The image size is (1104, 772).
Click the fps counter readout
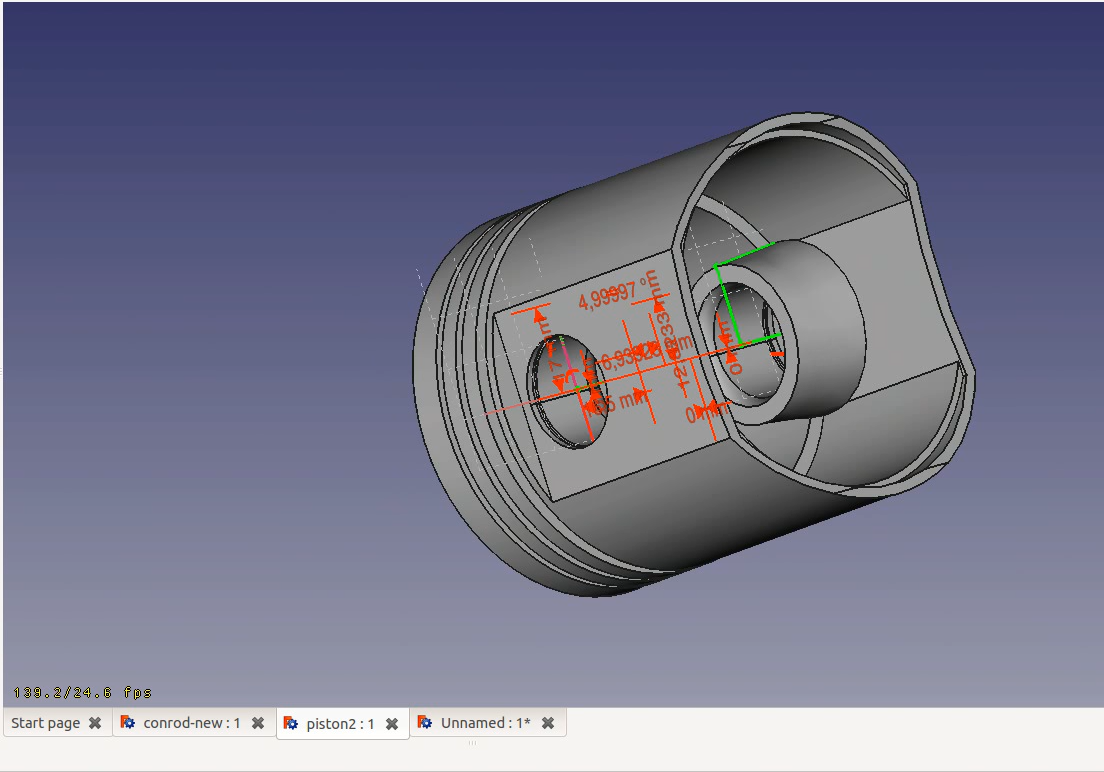pos(82,693)
